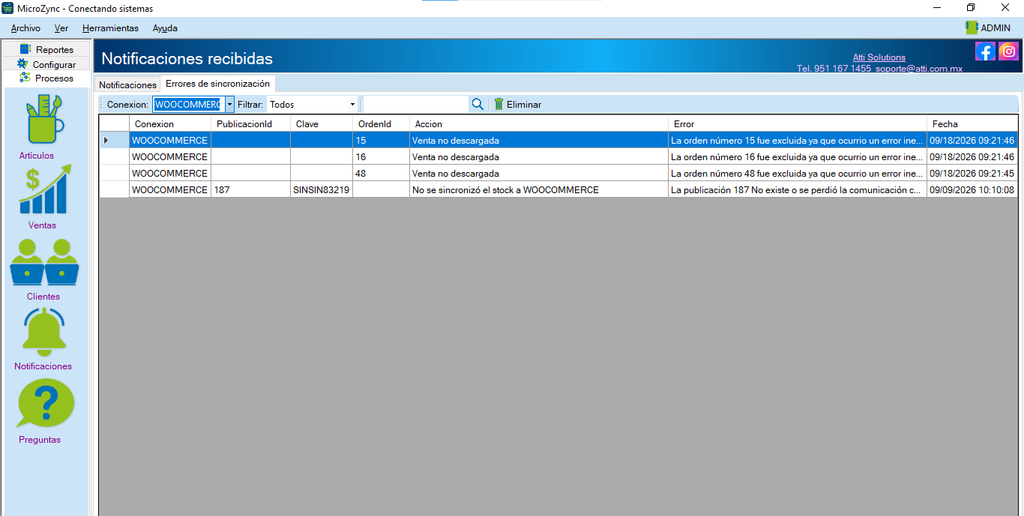Open the Ver menu

pyautogui.click(x=61, y=28)
